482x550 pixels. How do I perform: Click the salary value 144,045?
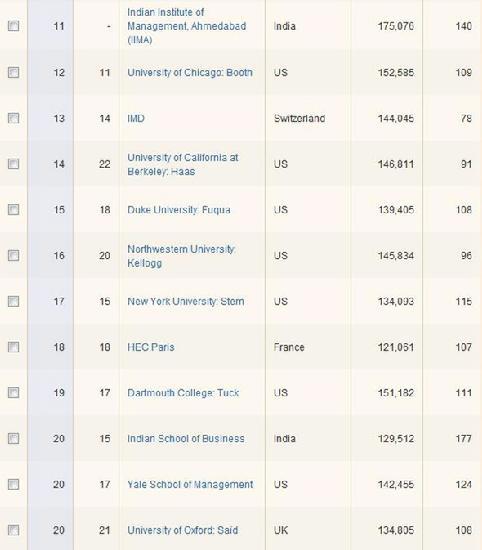[396, 118]
